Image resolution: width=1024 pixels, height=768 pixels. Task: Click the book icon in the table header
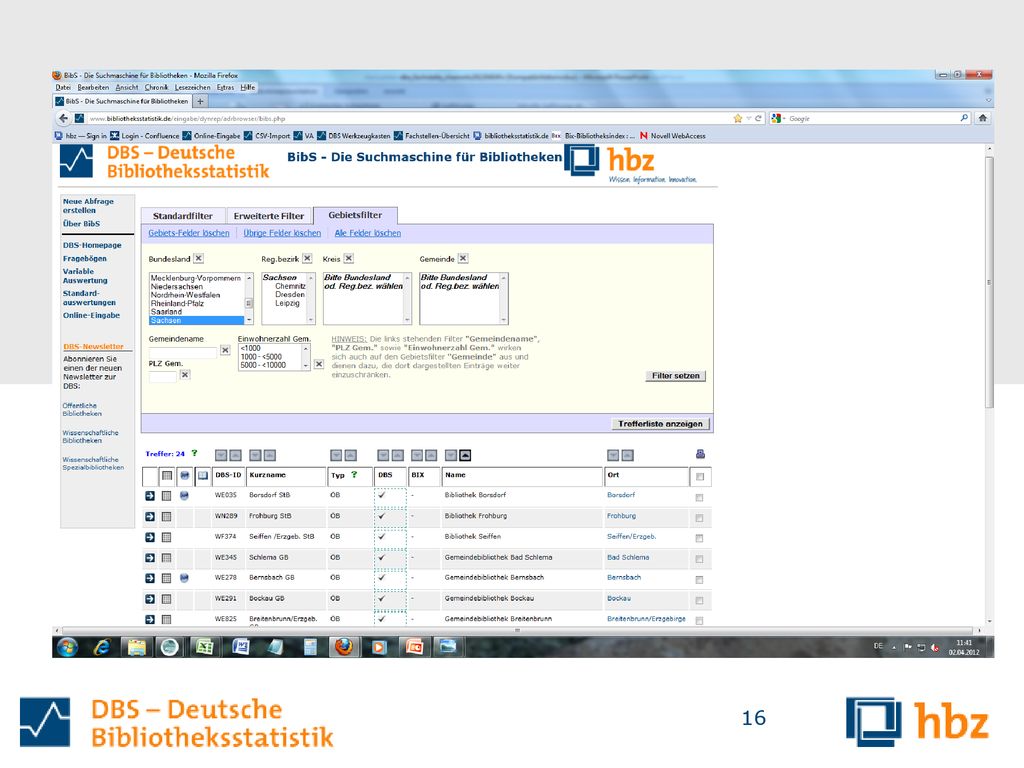[x=203, y=475]
